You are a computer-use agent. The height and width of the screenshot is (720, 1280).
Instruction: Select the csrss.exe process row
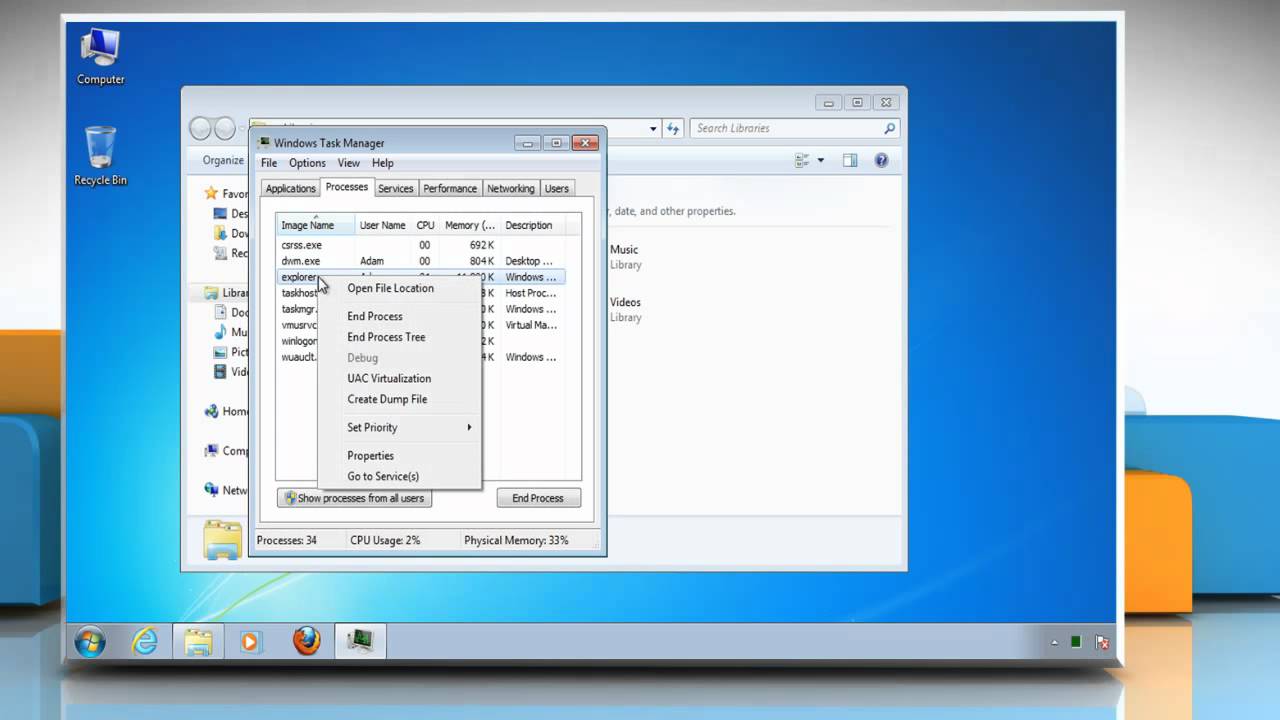point(421,245)
